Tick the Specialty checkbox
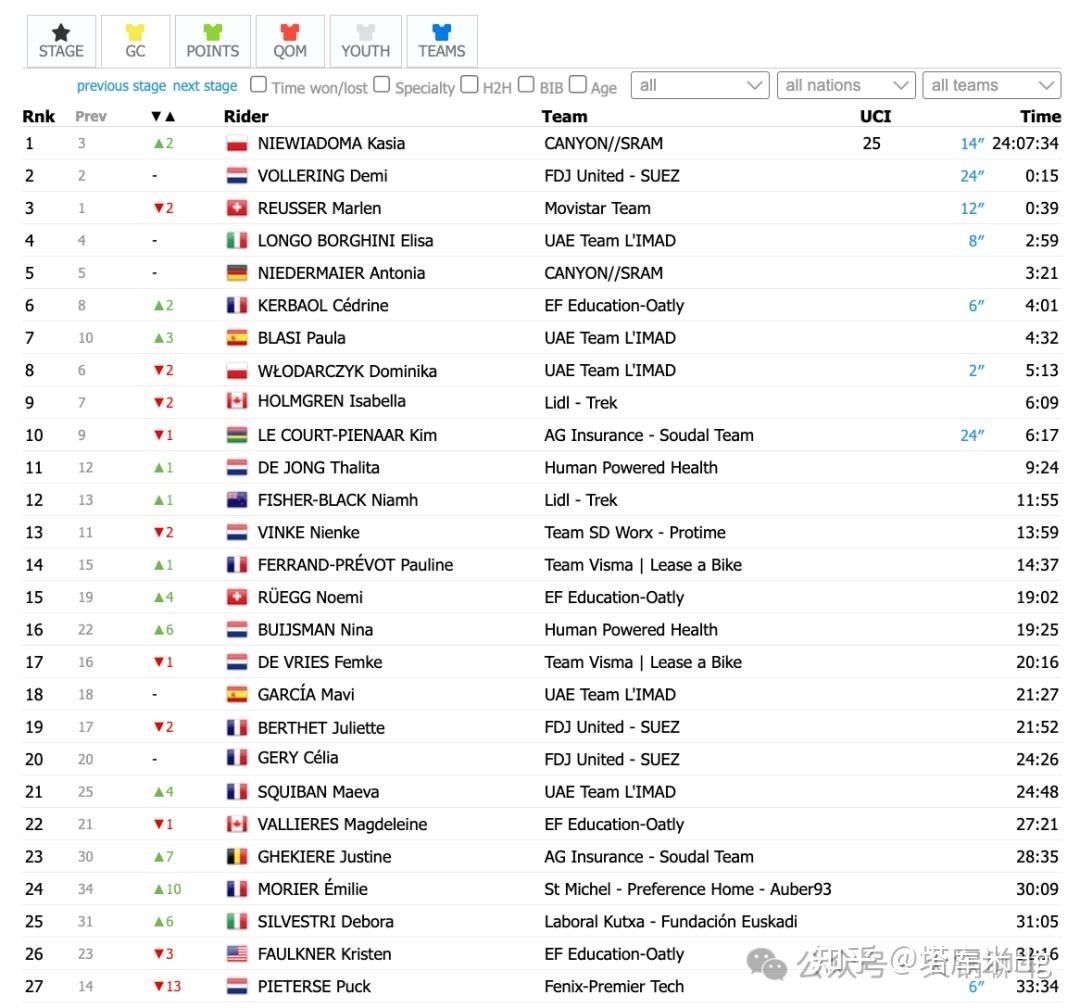Viewport: 1080px width, 1008px height. click(x=382, y=85)
